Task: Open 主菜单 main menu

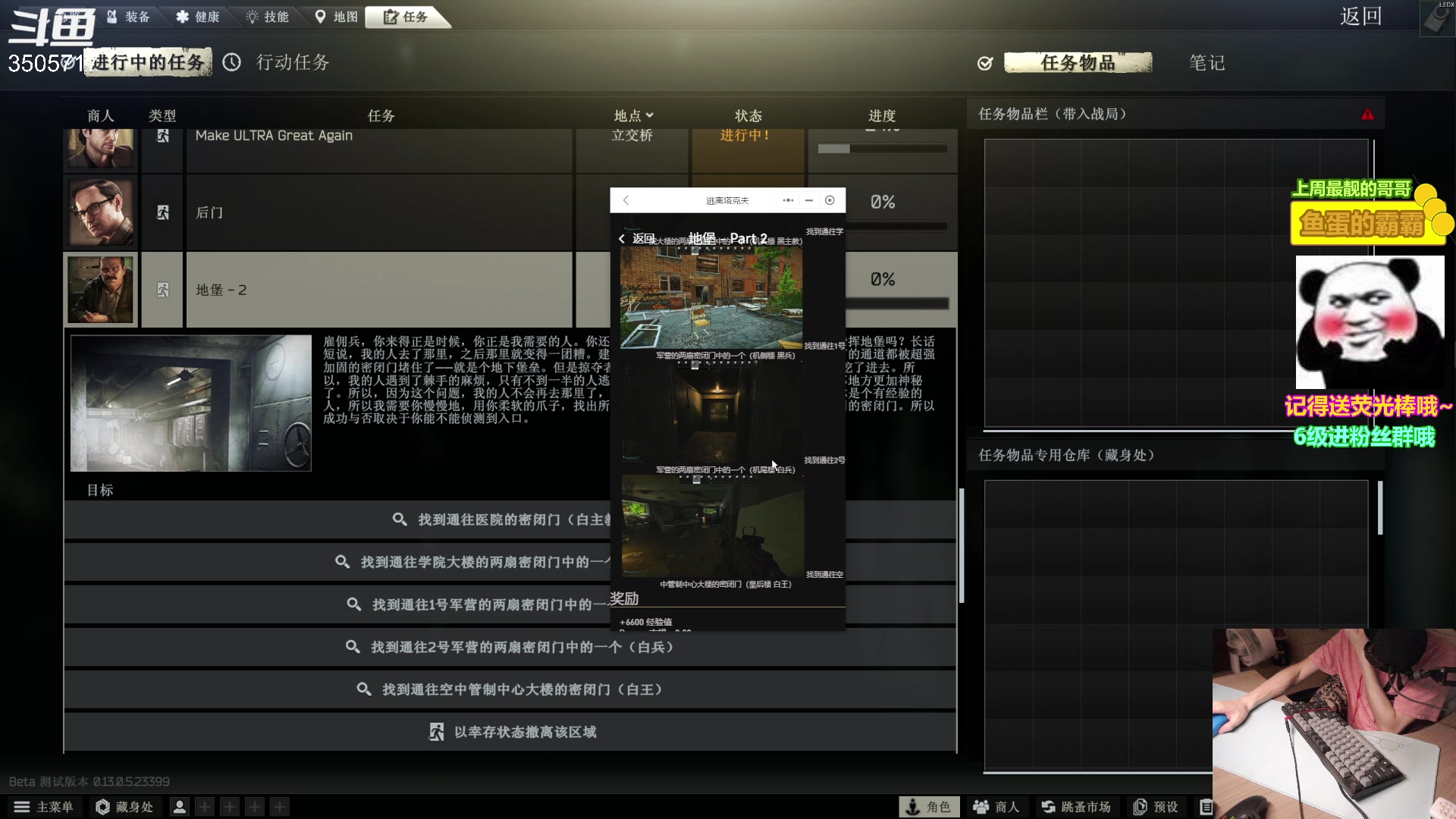Action: 44,807
